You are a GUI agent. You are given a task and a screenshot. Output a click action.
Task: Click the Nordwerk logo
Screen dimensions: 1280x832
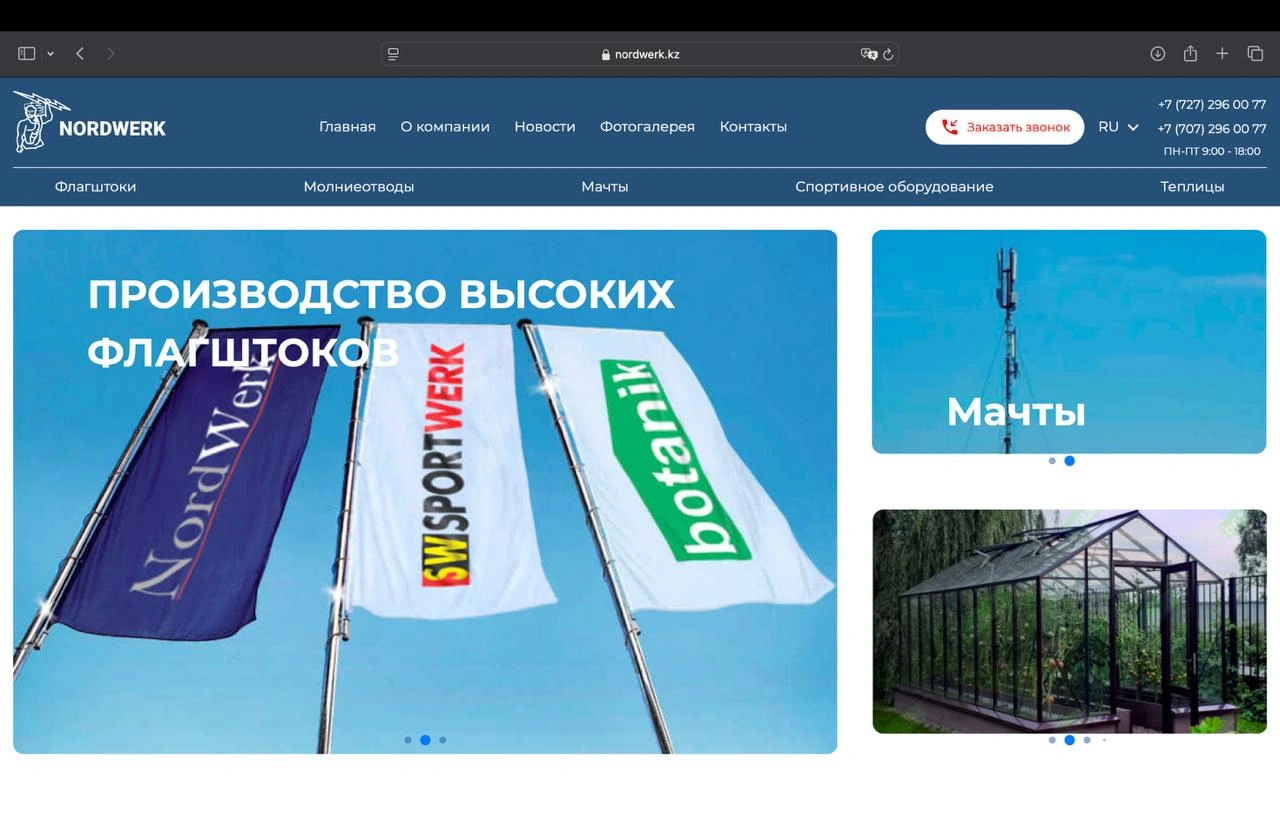pos(90,122)
